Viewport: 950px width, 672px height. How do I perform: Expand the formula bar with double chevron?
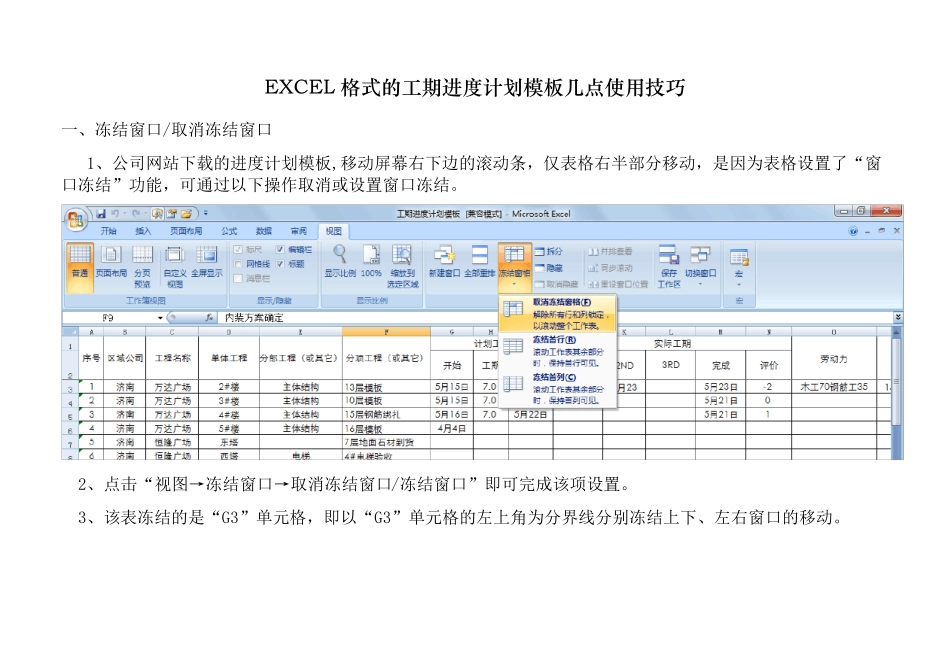(898, 318)
